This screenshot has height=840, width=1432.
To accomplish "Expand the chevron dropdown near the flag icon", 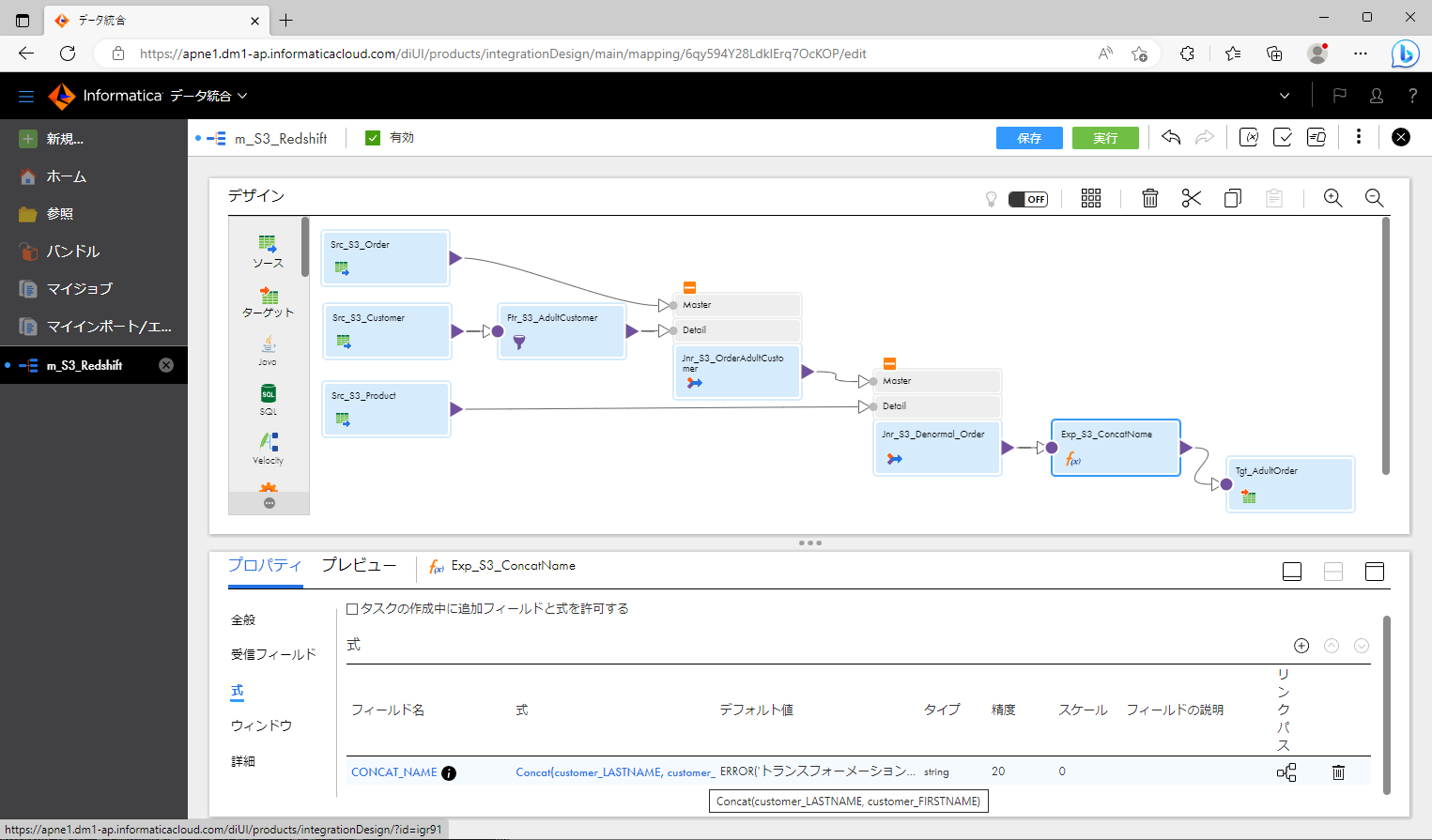I will pos(1284,95).
